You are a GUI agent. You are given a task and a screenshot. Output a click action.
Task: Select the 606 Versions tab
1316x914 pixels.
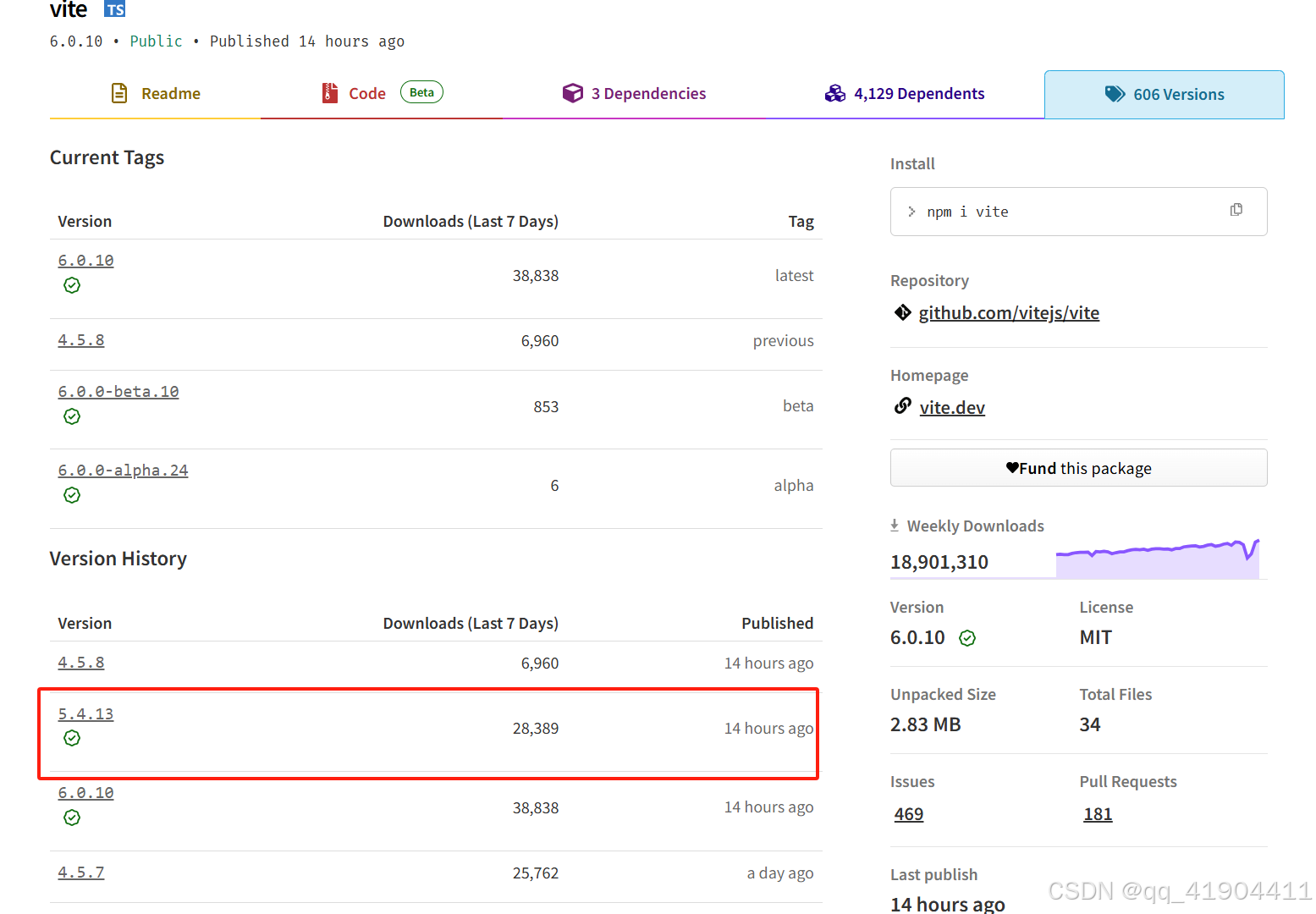coord(1165,95)
